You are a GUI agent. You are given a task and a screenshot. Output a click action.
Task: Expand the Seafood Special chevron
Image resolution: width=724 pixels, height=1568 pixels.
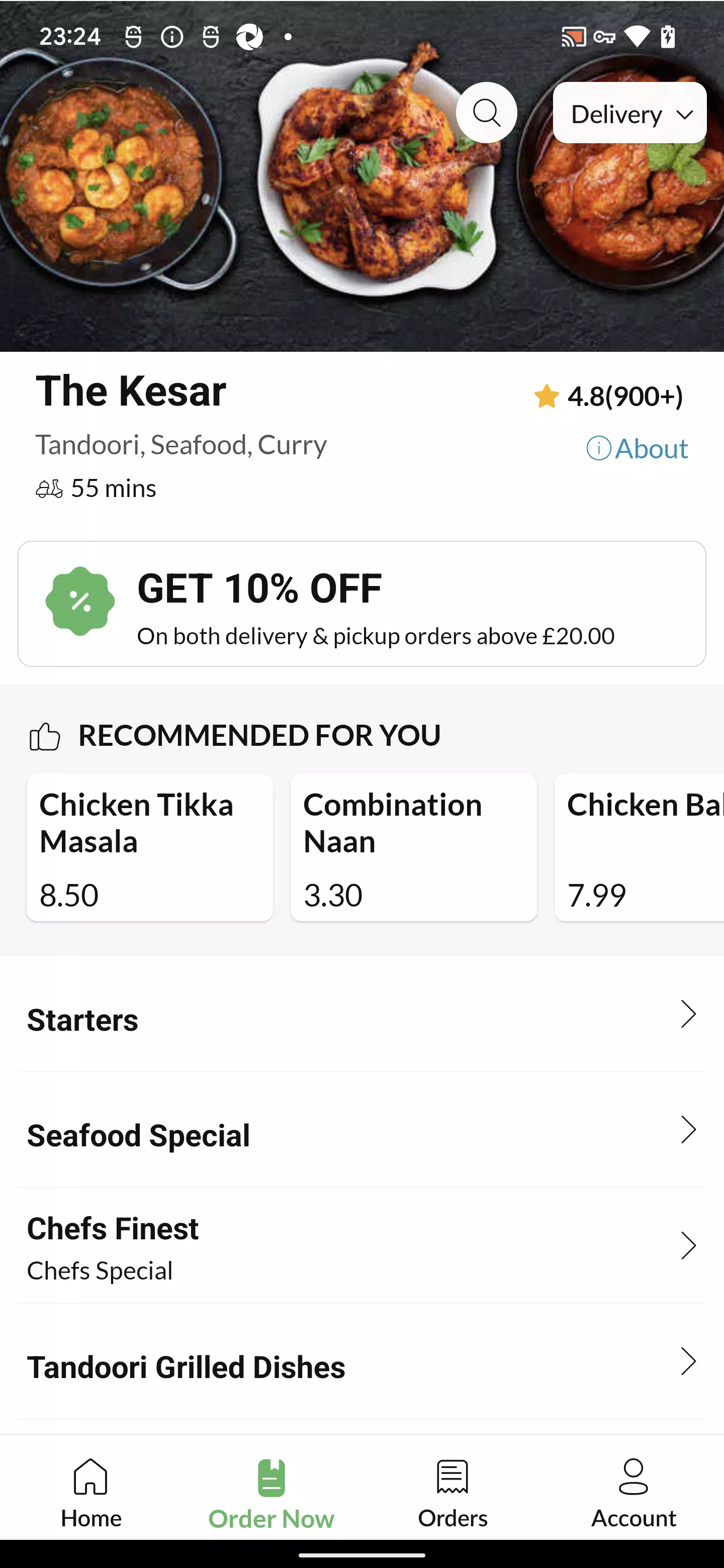pyautogui.click(x=688, y=1130)
